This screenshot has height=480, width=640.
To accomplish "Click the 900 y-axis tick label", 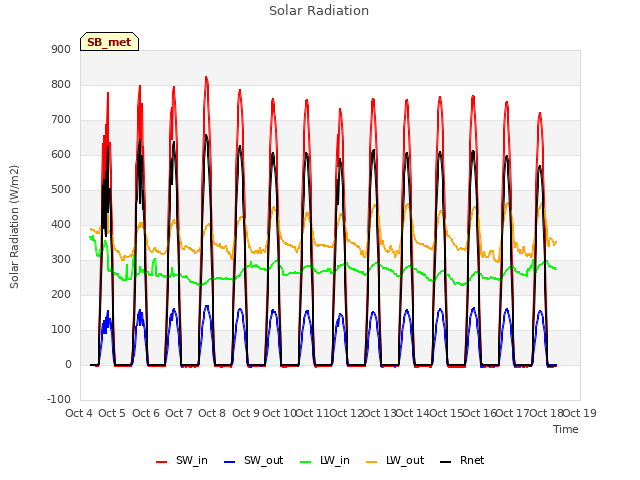I will 61,49.
